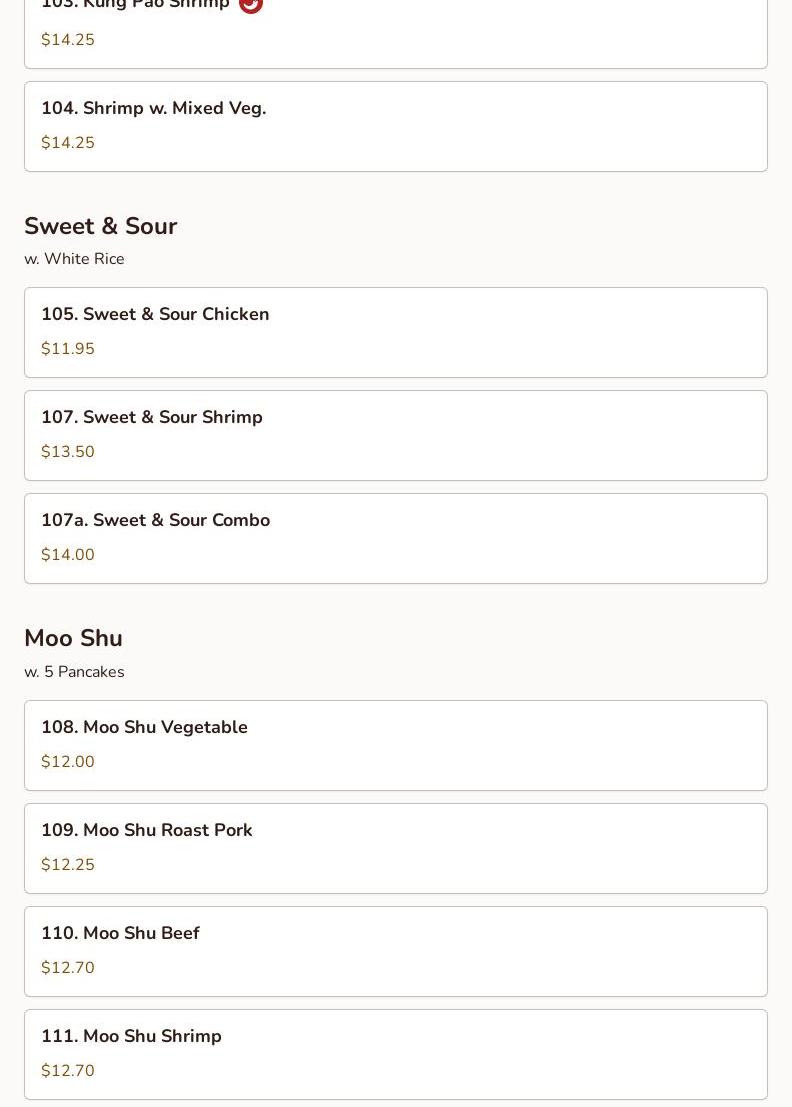Click the $14.00 price of Sweet & Sour Combo

68,555
